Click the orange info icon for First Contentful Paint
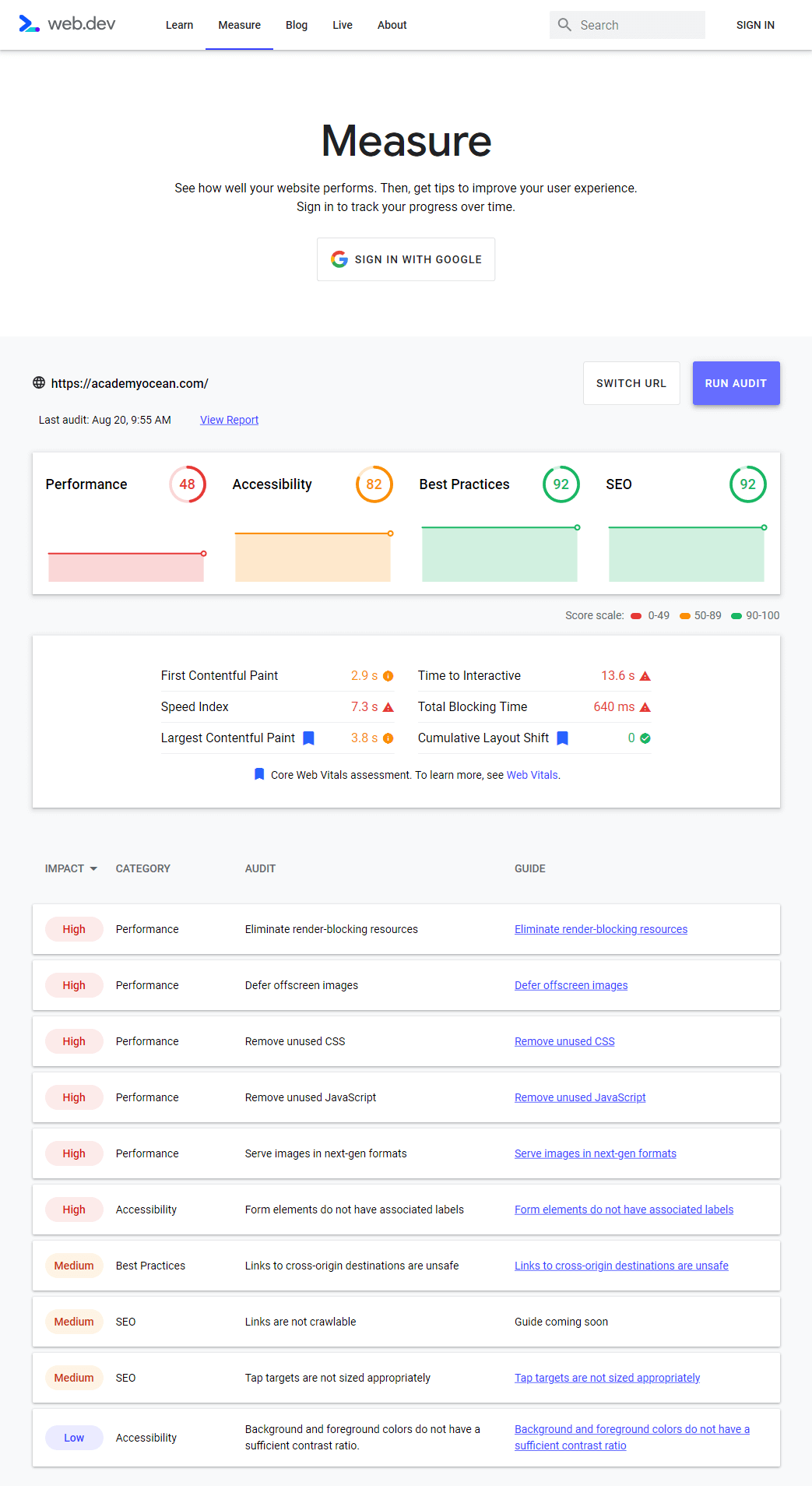Viewport: 812px width, 1486px height. coord(388,676)
